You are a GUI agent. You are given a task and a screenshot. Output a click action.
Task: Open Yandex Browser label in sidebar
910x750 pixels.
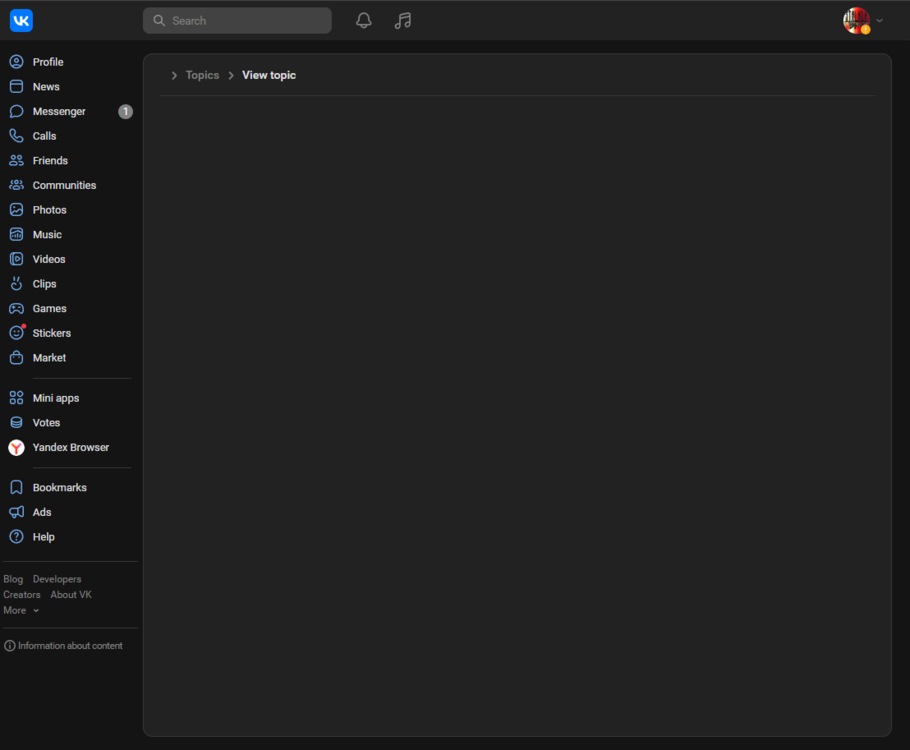pyautogui.click(x=71, y=448)
